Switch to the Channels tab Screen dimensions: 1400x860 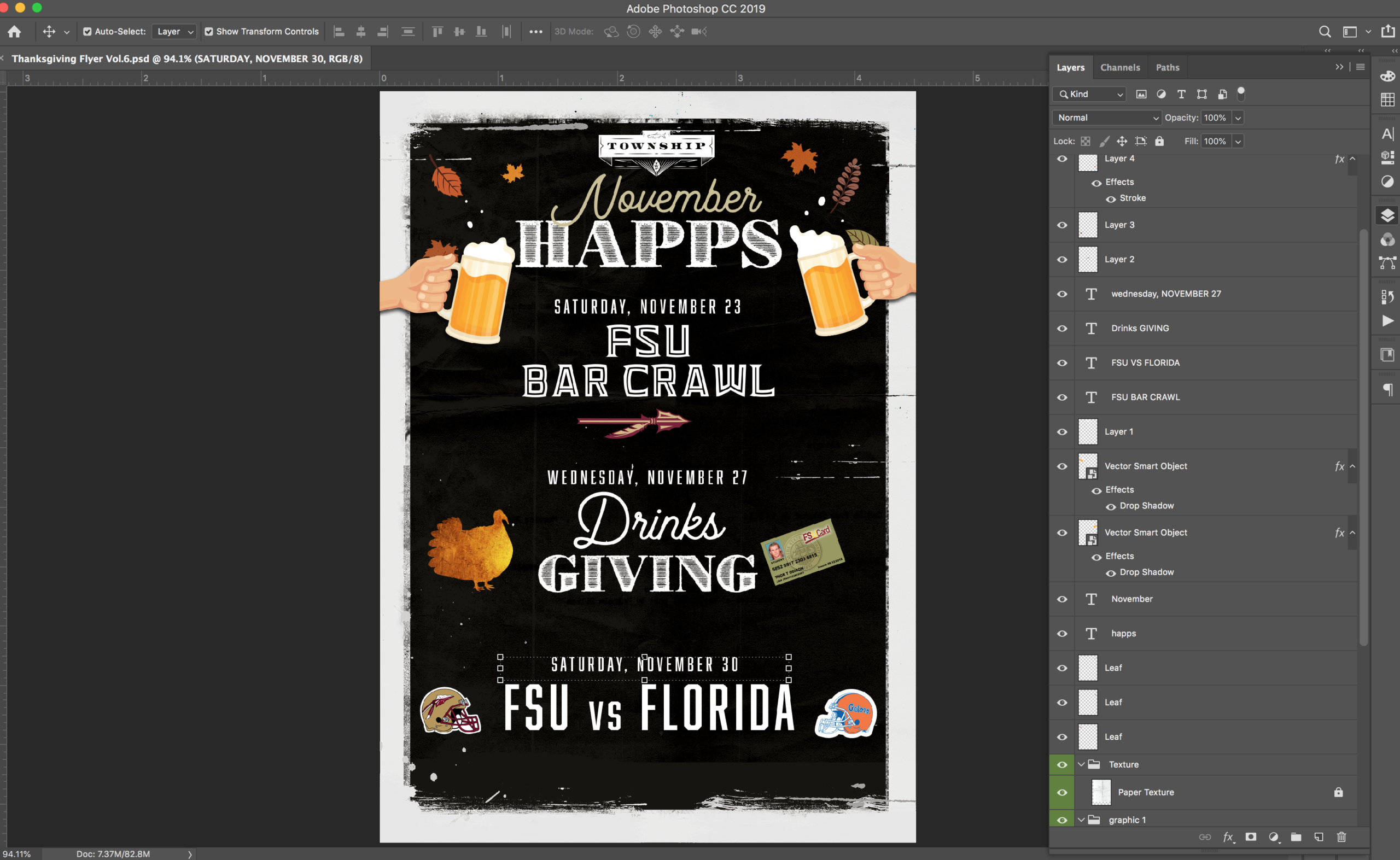[1119, 68]
